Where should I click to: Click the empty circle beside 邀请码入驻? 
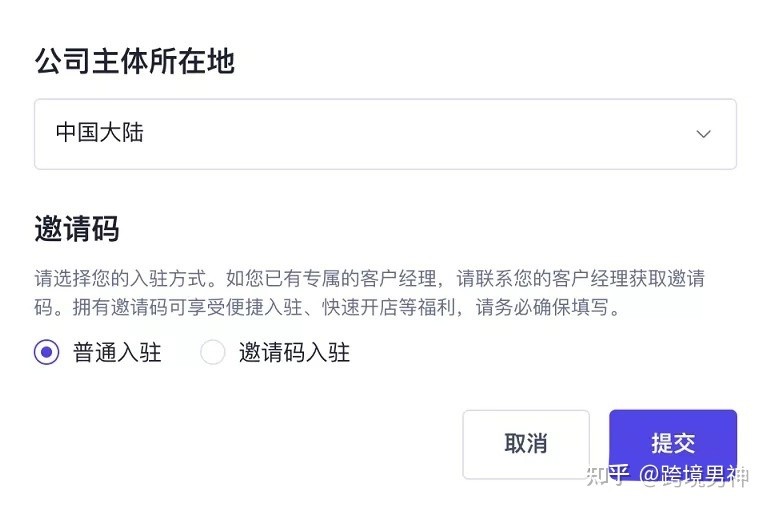click(213, 352)
